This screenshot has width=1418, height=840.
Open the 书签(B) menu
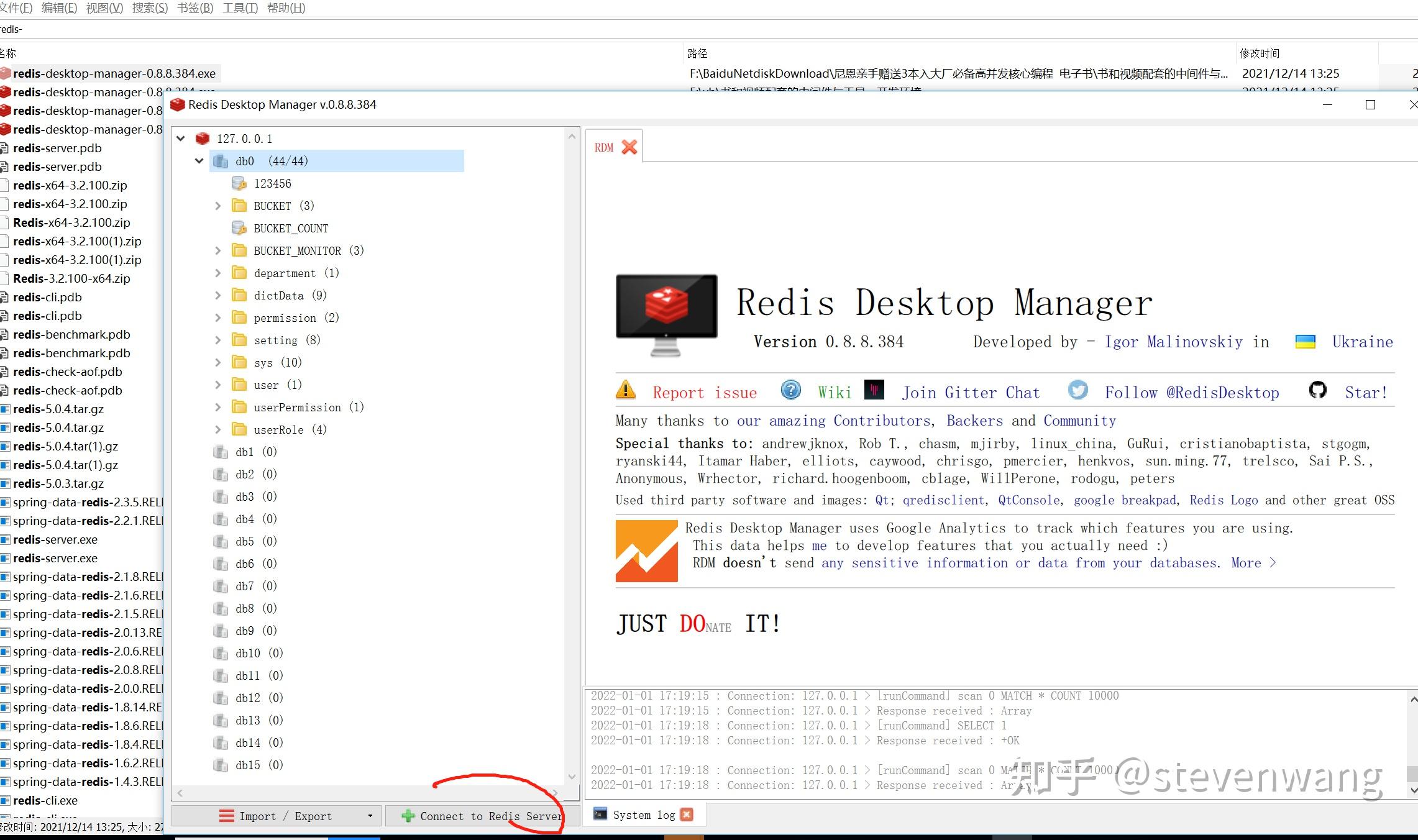click(x=195, y=8)
